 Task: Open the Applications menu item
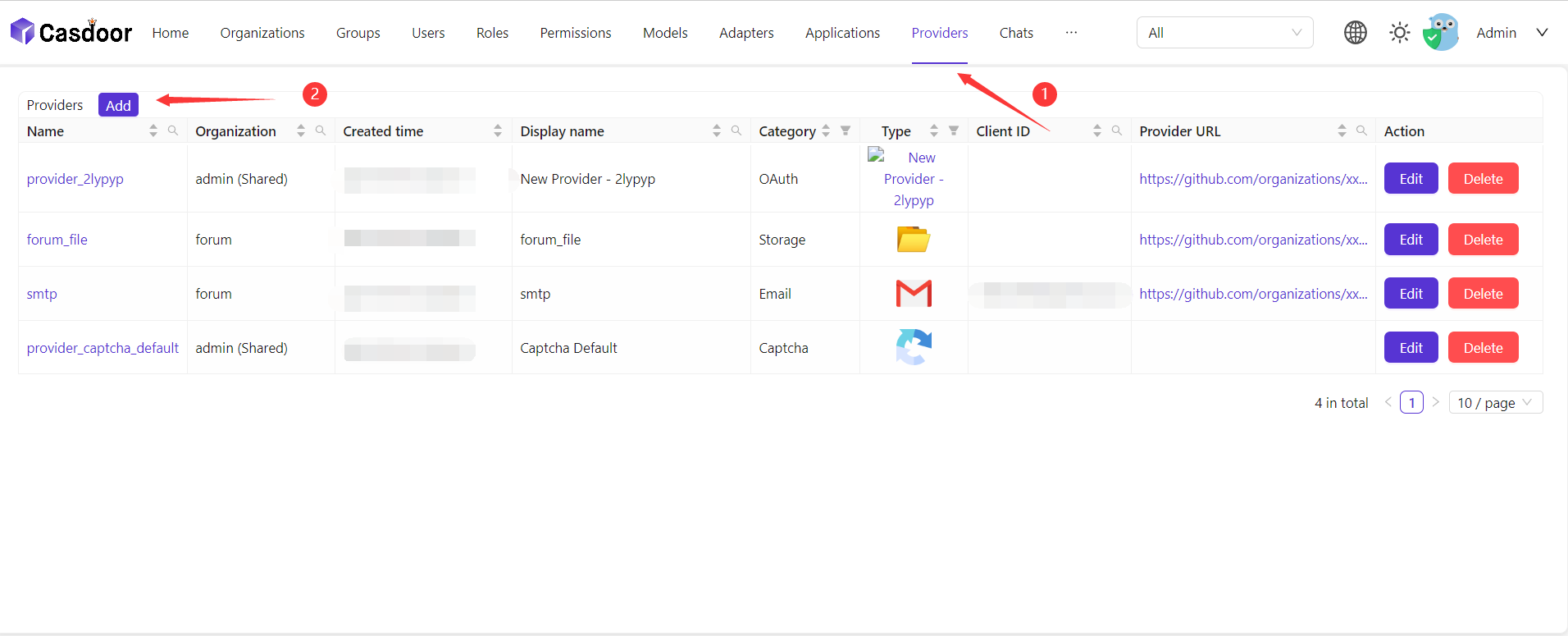[x=842, y=33]
